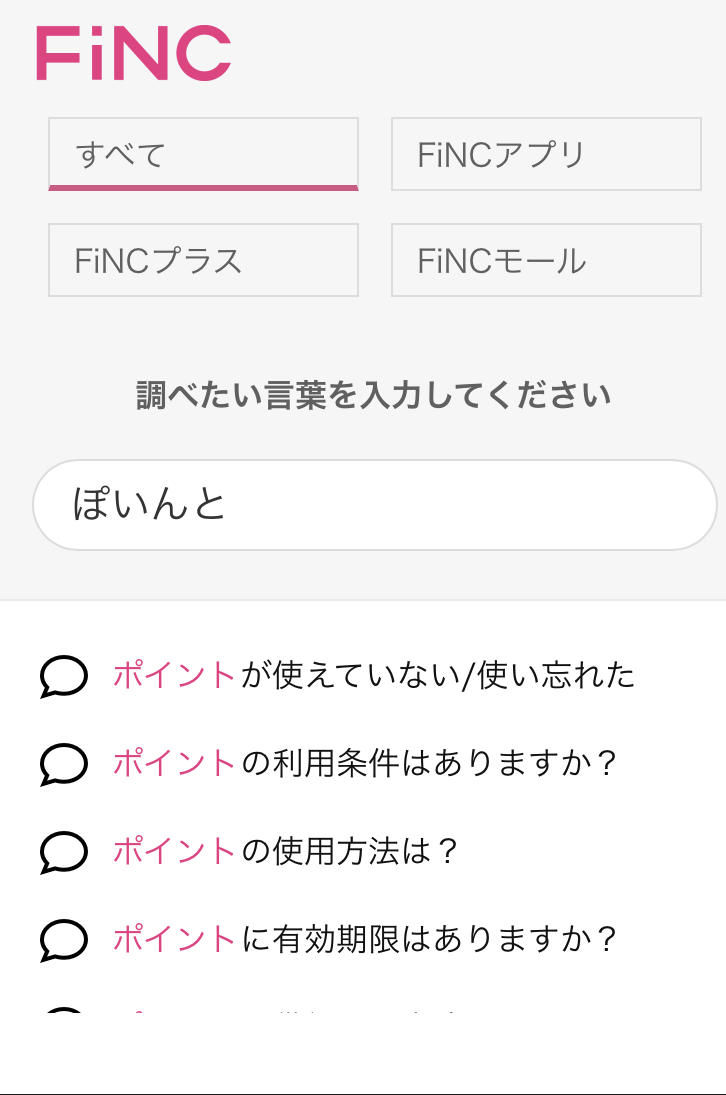The width and height of the screenshot is (726, 1095).
Task: Click pink ポイント keyword in the 有効期限 question
Action: pos(174,940)
